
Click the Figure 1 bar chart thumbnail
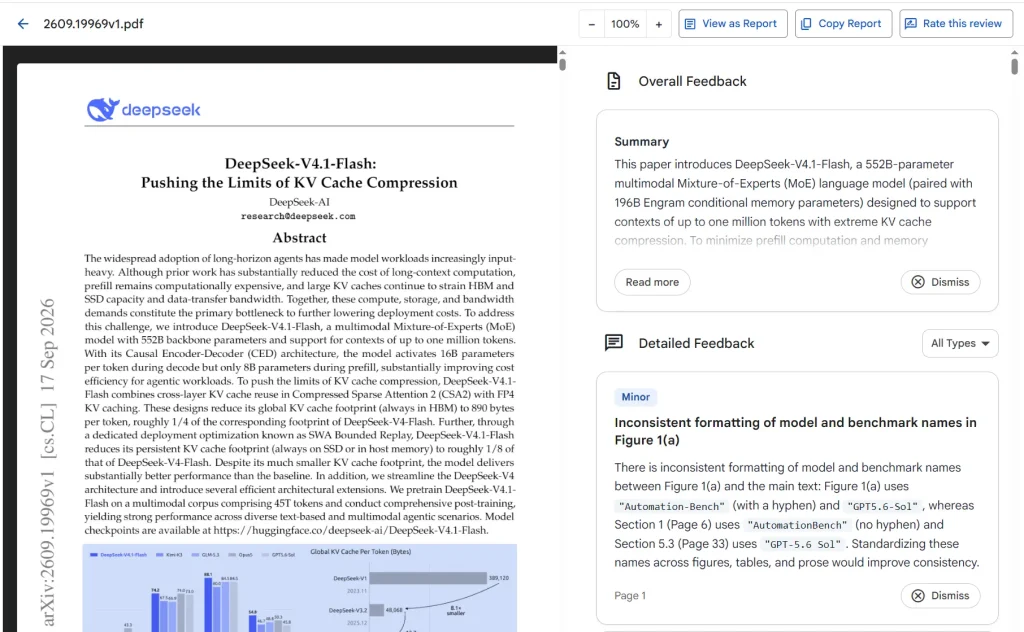pos(300,588)
